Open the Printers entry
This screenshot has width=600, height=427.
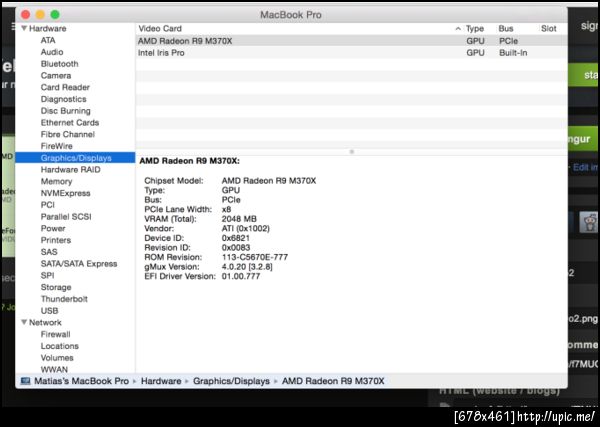tap(55, 240)
